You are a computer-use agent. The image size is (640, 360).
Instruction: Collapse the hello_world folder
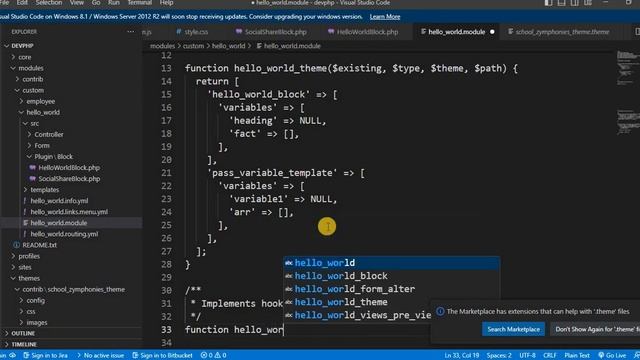click(x=71, y=112)
